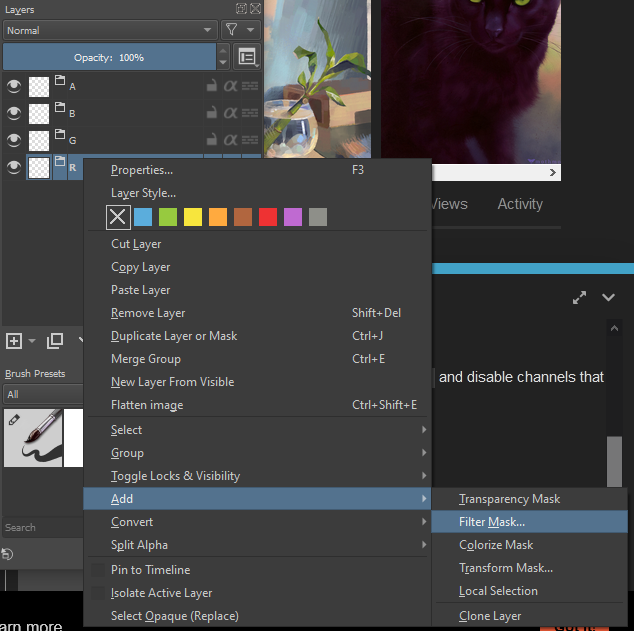The image size is (634, 631).
Task: Expand the Group submenu
Action: tap(258, 453)
